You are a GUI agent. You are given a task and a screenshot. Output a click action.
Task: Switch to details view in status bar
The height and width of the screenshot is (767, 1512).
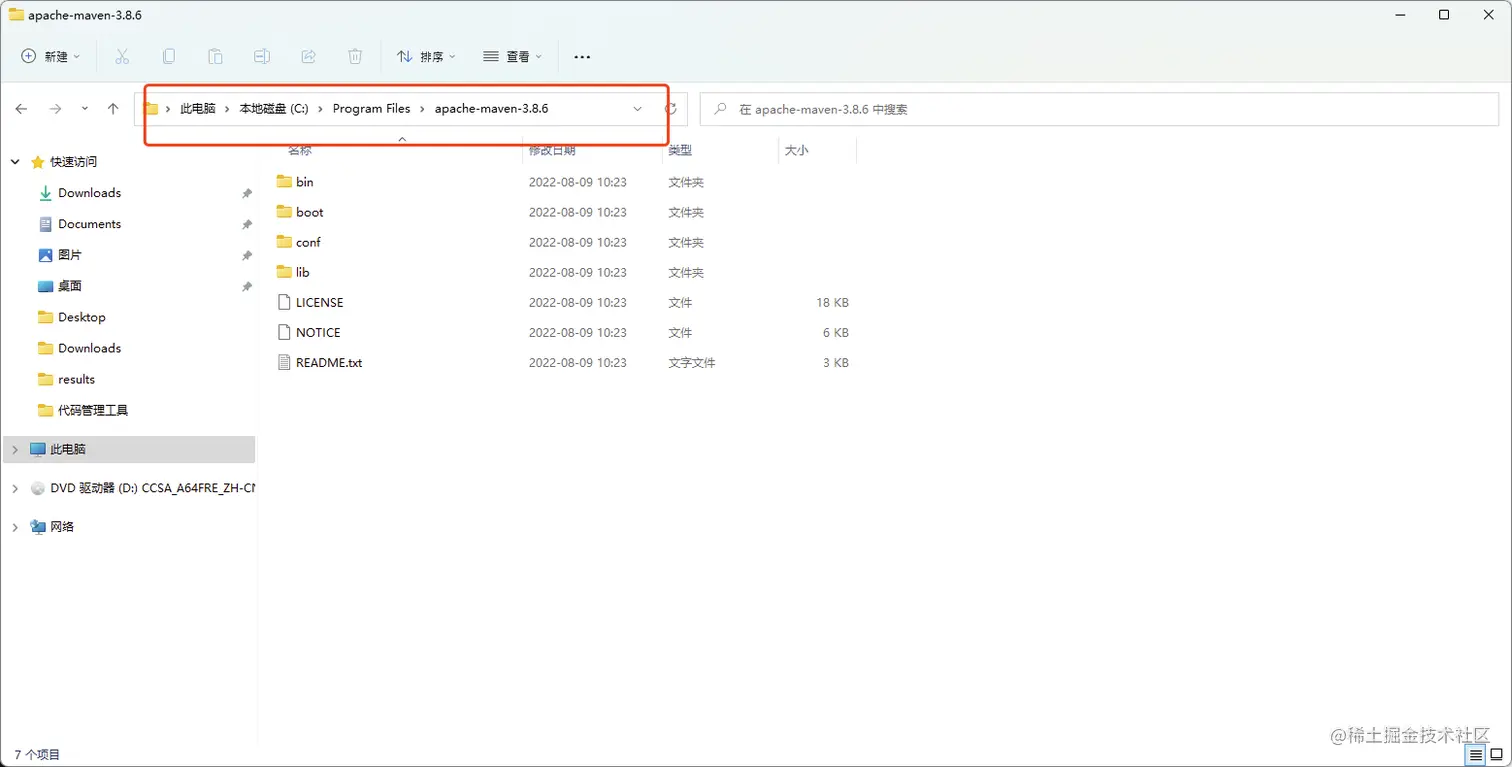click(x=1475, y=755)
